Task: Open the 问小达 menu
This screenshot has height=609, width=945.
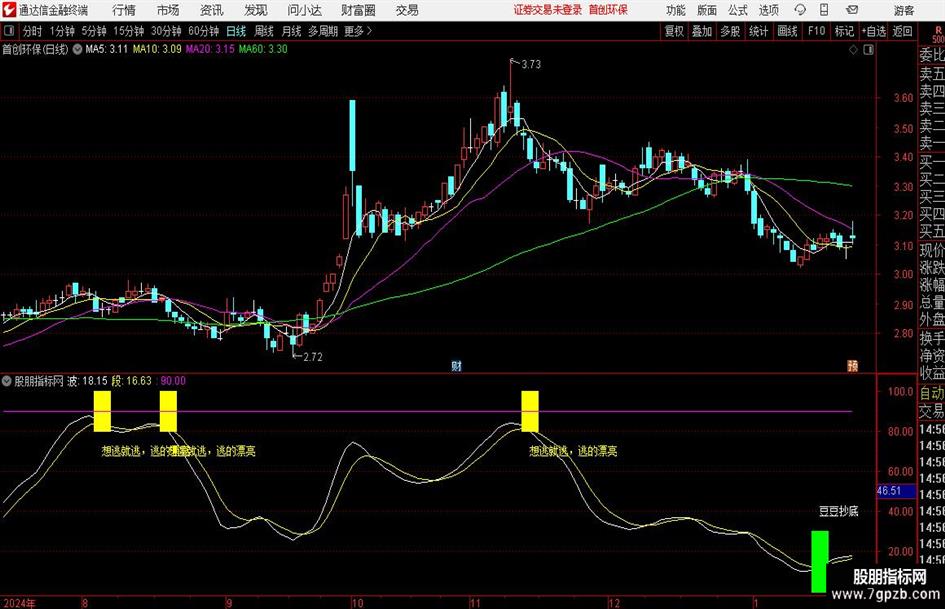Action: point(304,10)
